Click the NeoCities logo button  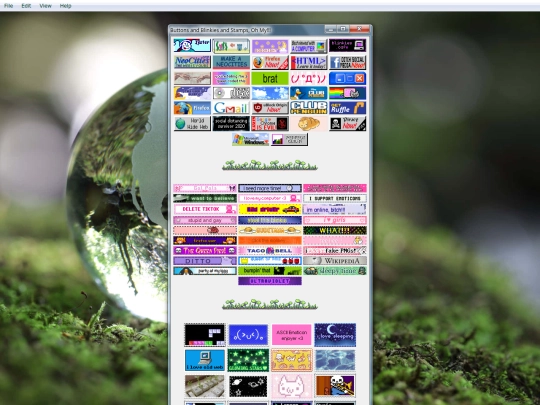pyautogui.click(x=192, y=62)
